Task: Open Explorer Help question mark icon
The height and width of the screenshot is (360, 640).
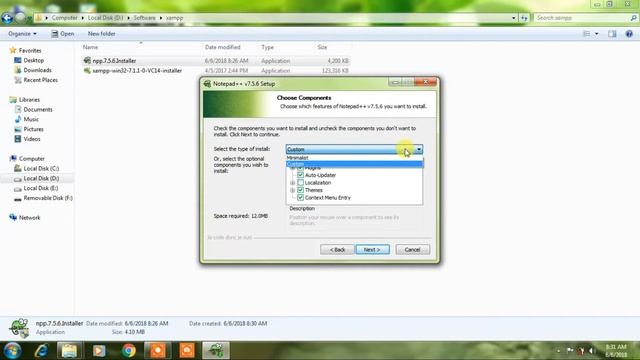Action: 629,34
